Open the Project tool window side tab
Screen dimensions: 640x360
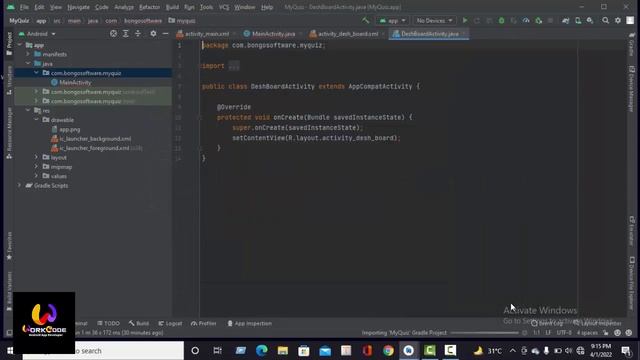(x=9, y=44)
